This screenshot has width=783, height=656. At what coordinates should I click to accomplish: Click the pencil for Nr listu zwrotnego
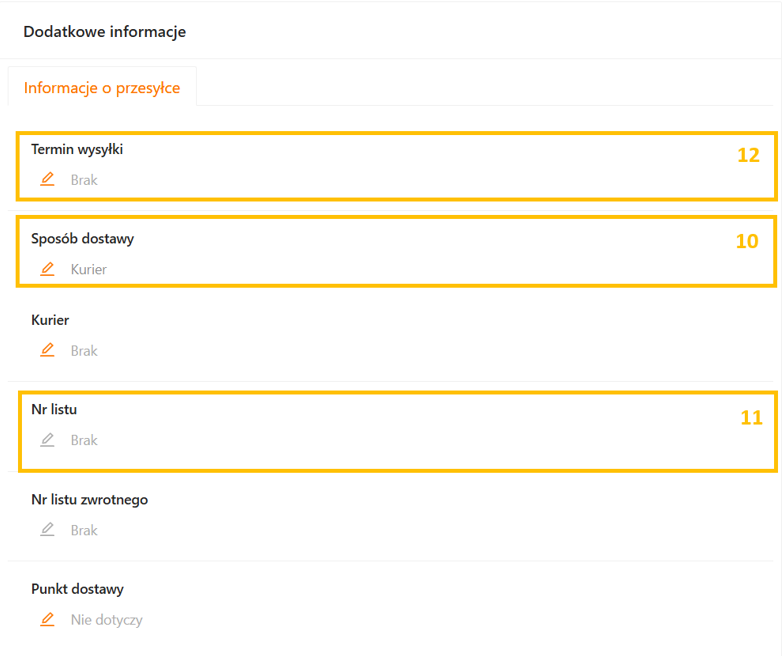(x=47, y=530)
